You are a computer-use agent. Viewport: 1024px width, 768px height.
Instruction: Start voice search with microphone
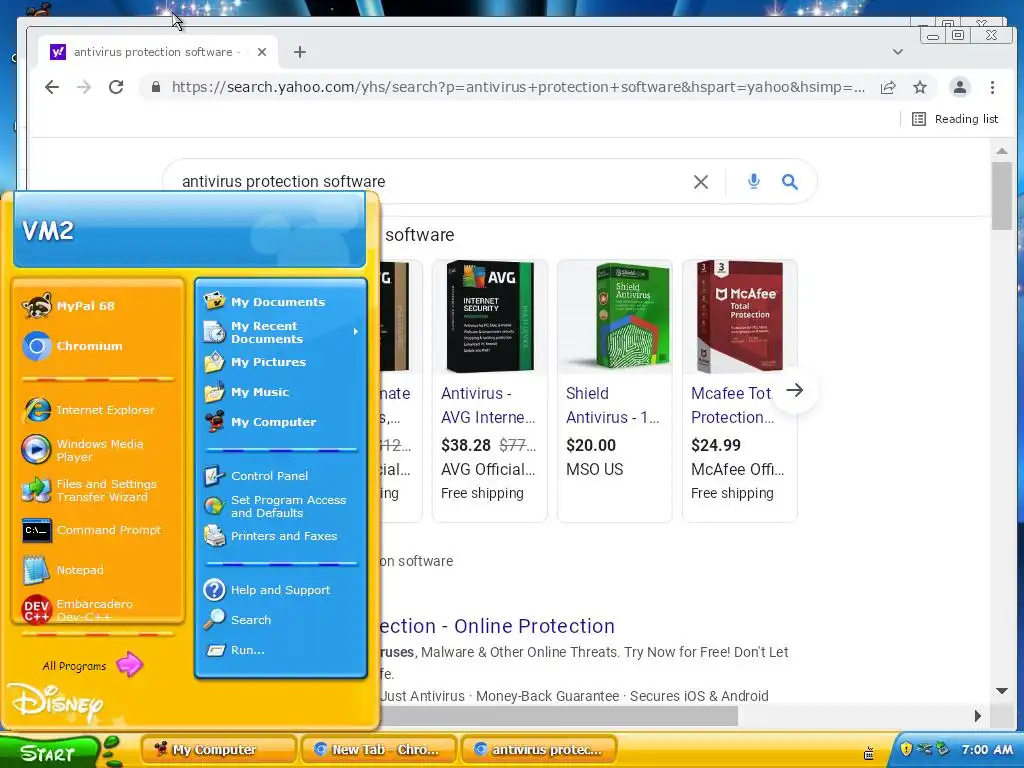pos(754,182)
